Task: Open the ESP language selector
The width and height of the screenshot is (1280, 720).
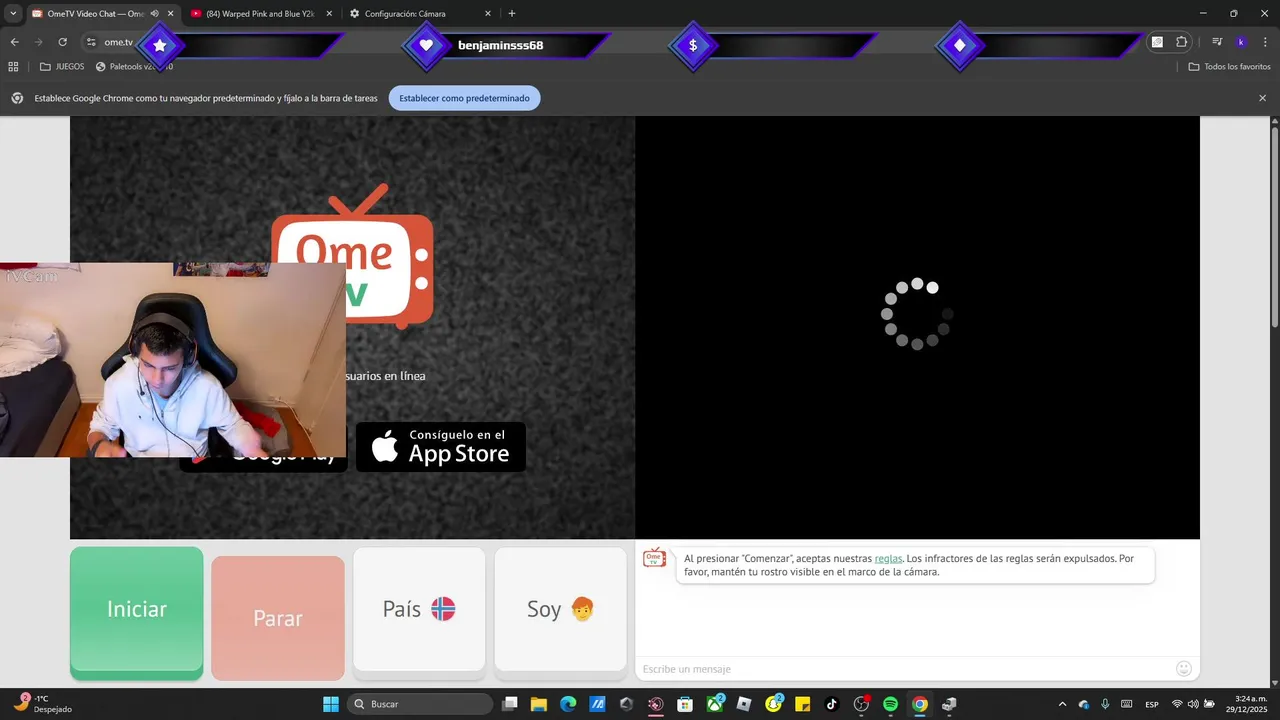Action: (x=1152, y=704)
